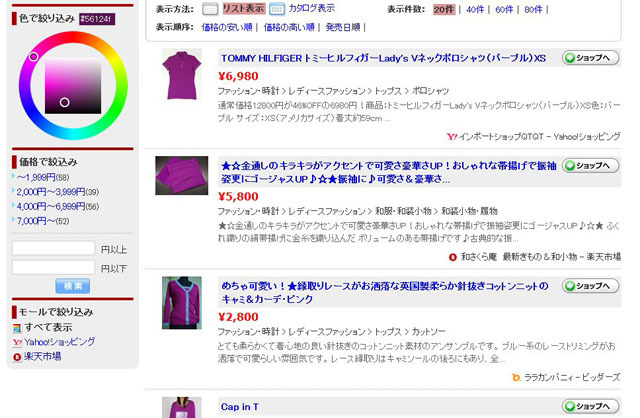
Task: Click the 検索 price search button
Action: (x=73, y=286)
